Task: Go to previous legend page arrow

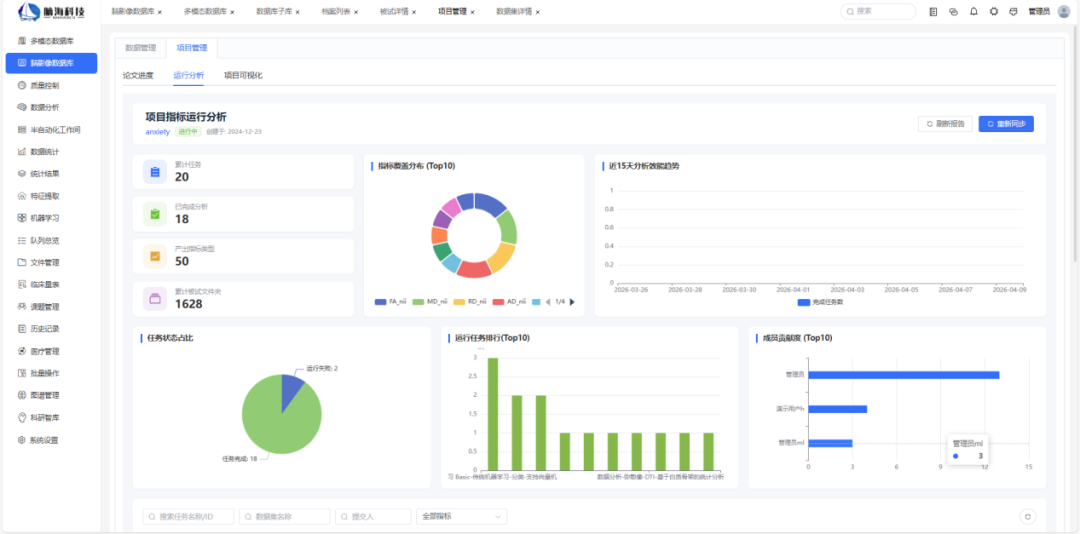Action: click(x=548, y=302)
